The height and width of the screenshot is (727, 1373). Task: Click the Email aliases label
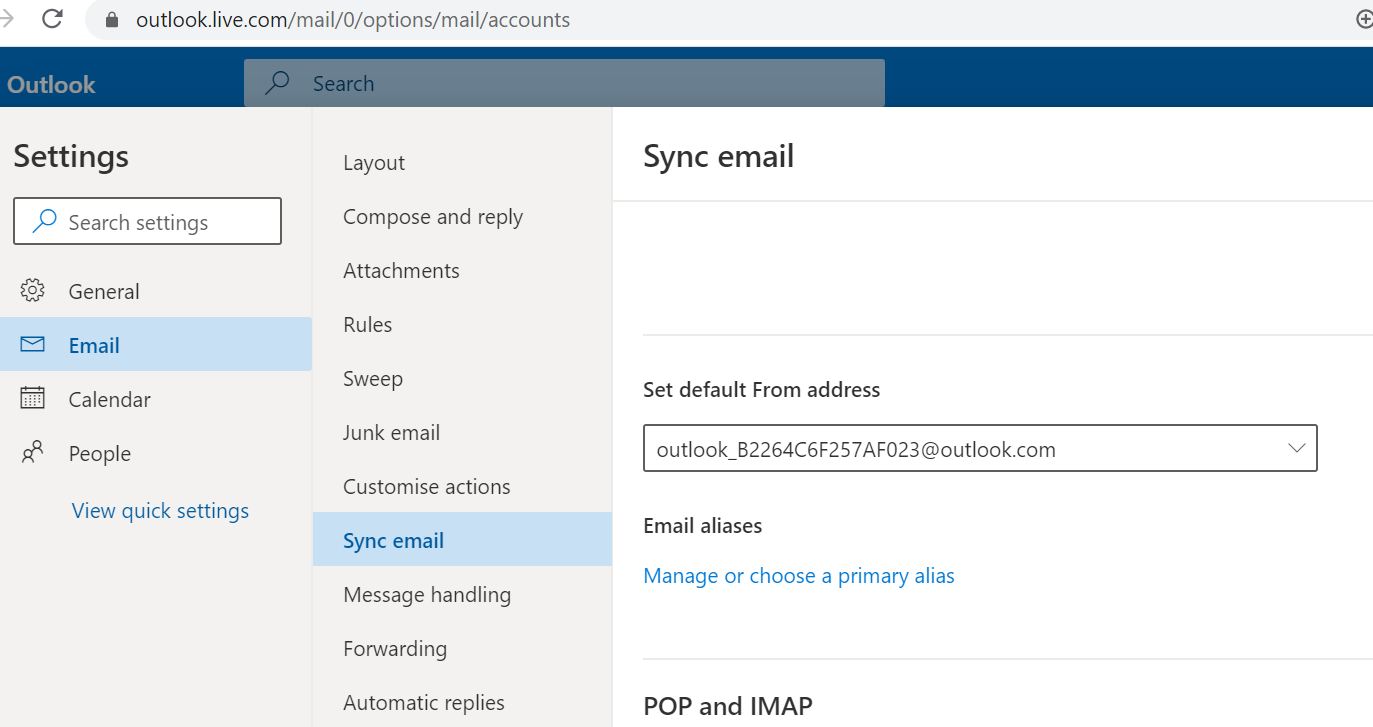coord(703,526)
